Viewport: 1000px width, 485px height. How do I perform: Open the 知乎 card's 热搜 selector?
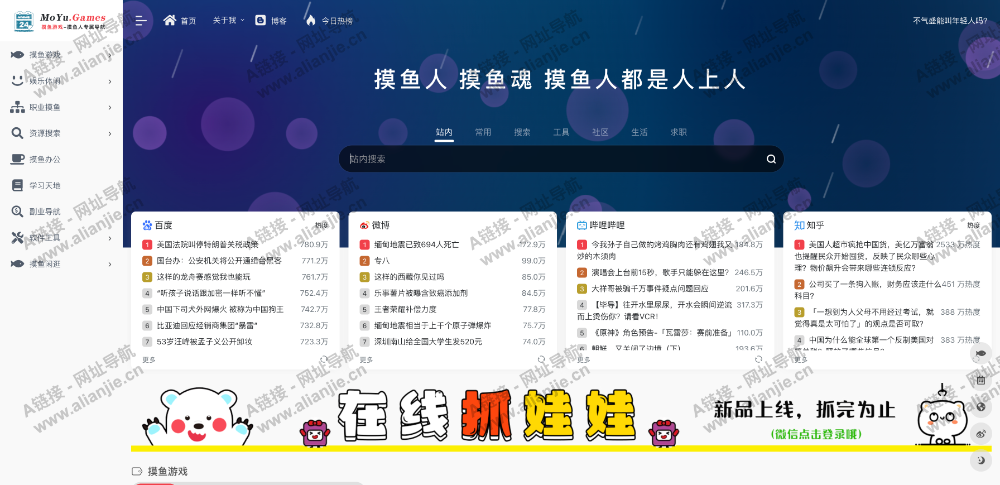tap(973, 225)
